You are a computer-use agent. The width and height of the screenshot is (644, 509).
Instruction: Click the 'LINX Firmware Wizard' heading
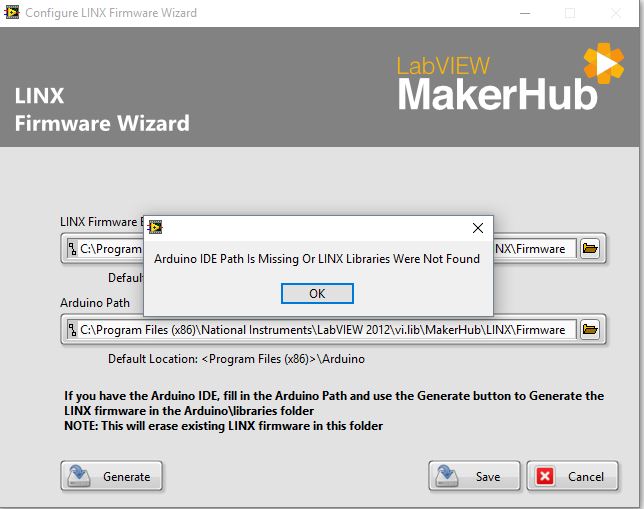click(102, 109)
